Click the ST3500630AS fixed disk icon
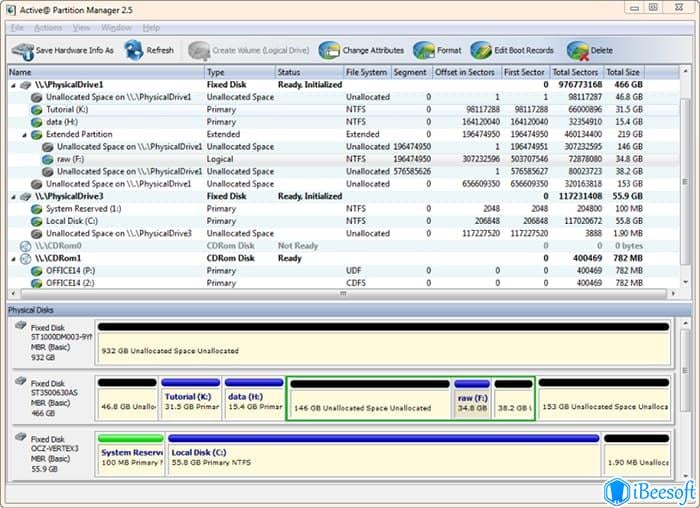Image resolution: width=700 pixels, height=508 pixels. tap(21, 381)
